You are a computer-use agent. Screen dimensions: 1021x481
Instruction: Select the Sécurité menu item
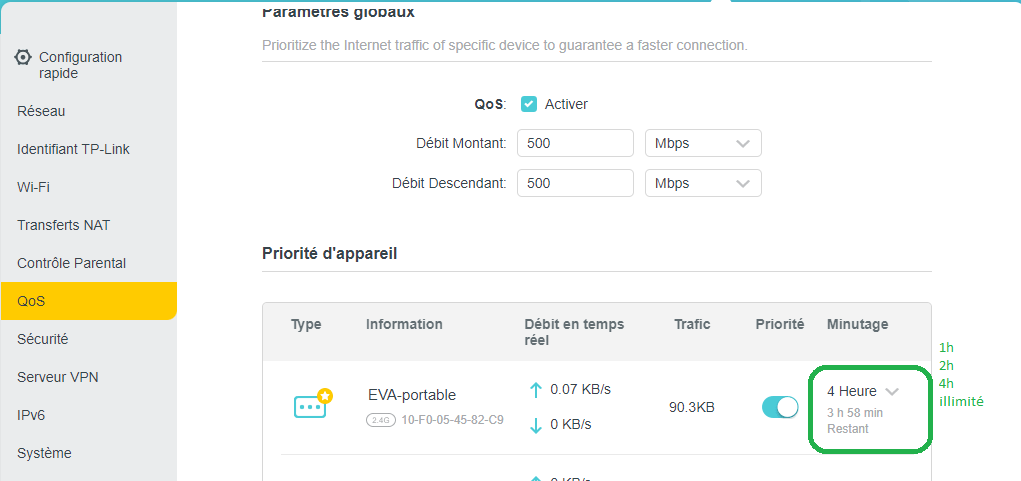pyautogui.click(x=42, y=339)
